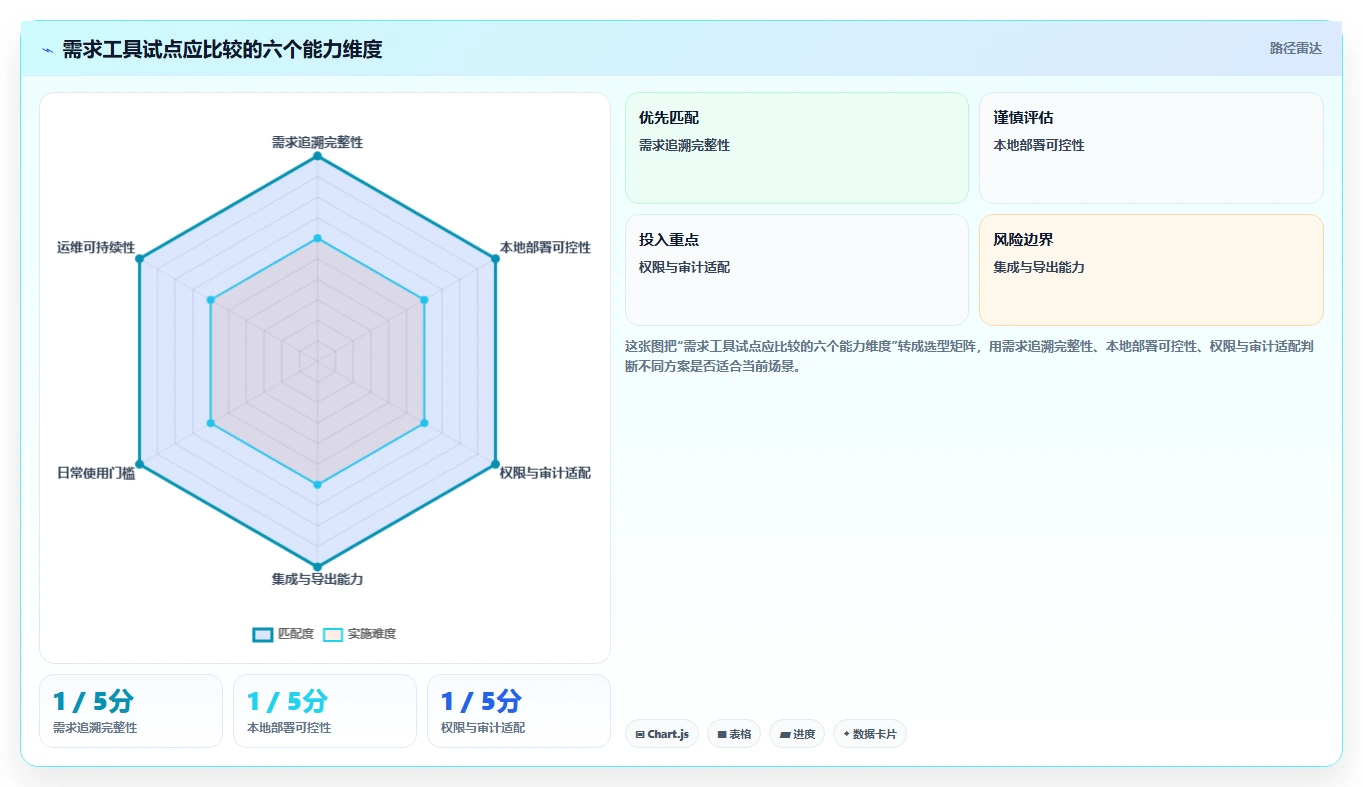
Task: Click the 本地部署可控性 radar axis label
Action: pyautogui.click(x=545, y=247)
